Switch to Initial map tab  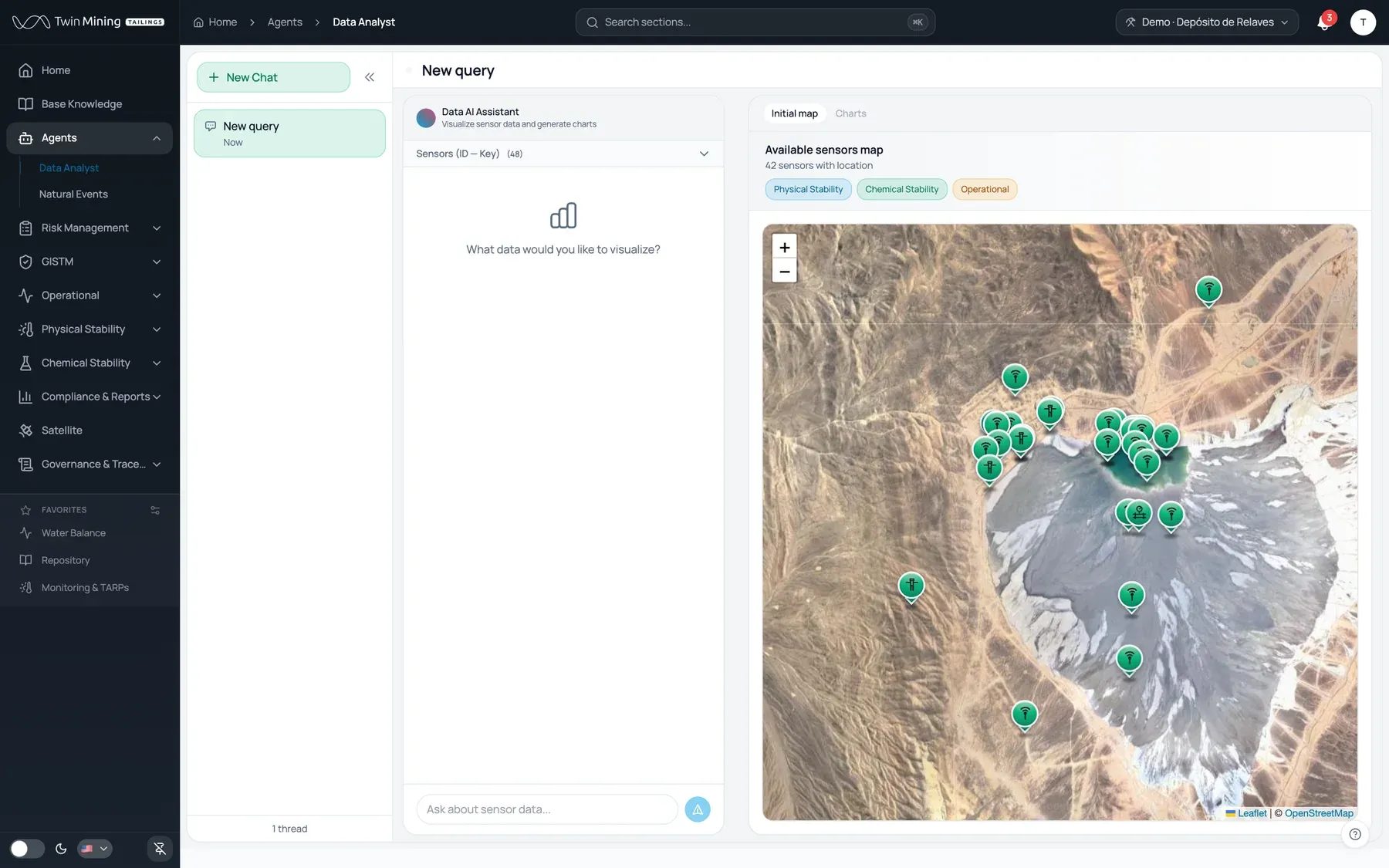coord(794,113)
